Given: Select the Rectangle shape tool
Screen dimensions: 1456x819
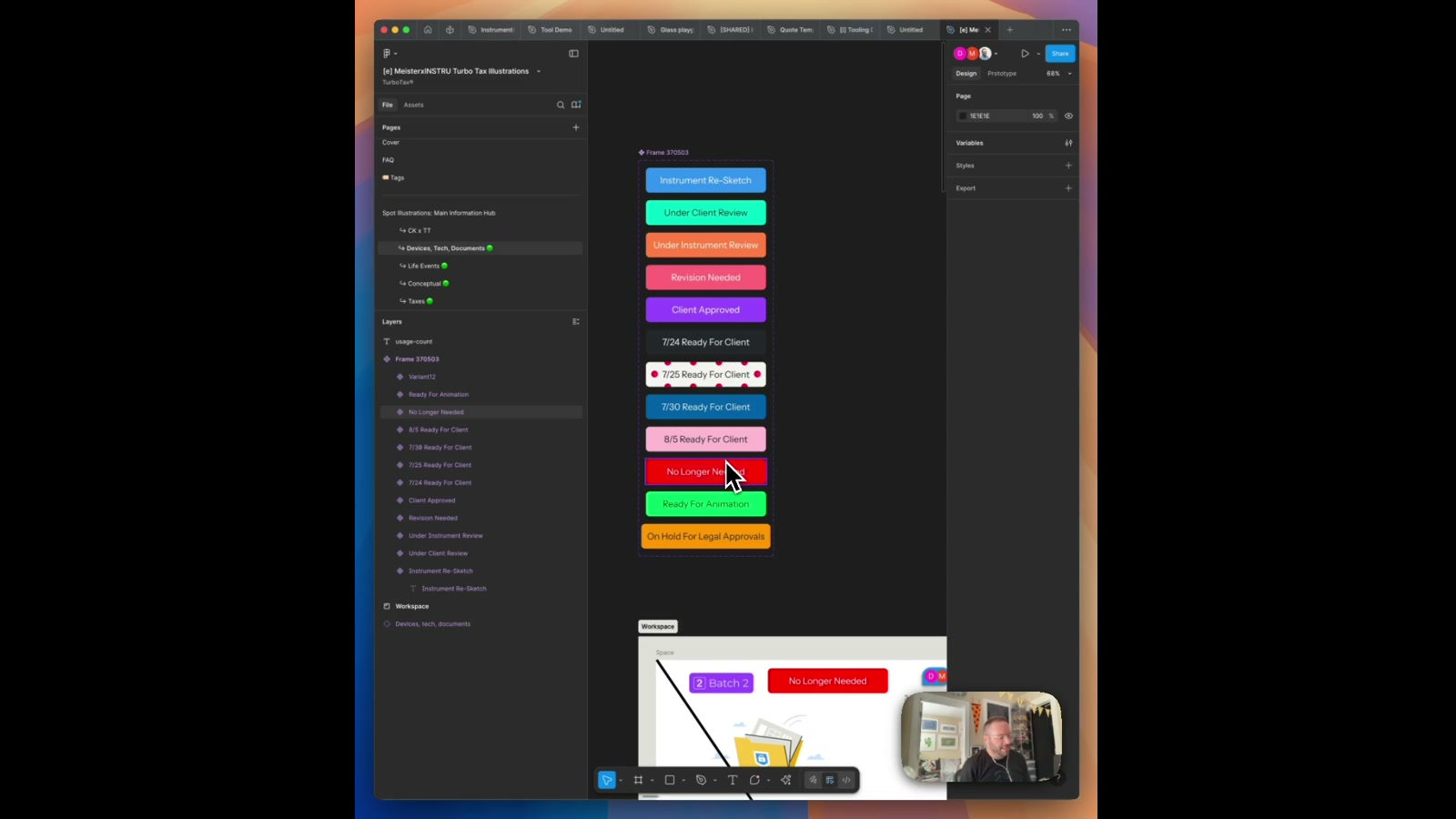Looking at the screenshot, I should click(670, 780).
